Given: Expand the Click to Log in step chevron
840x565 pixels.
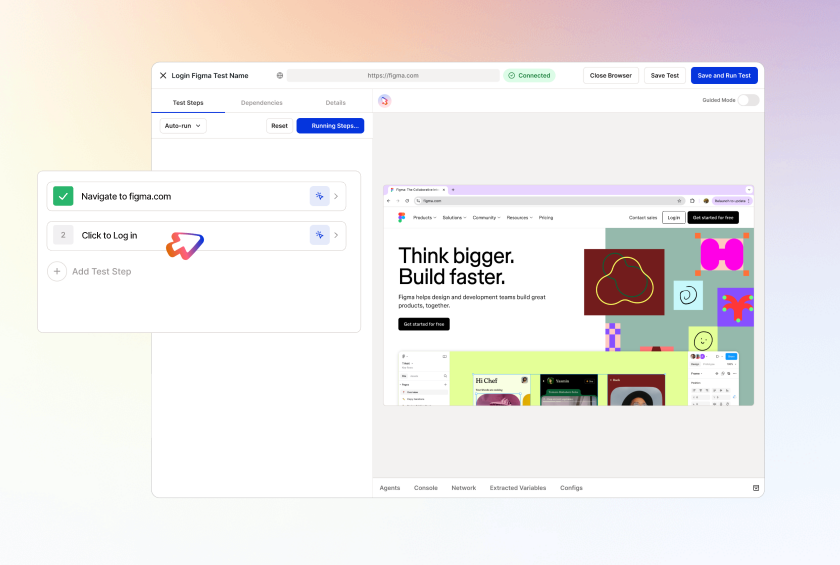Looking at the screenshot, I should coord(336,235).
